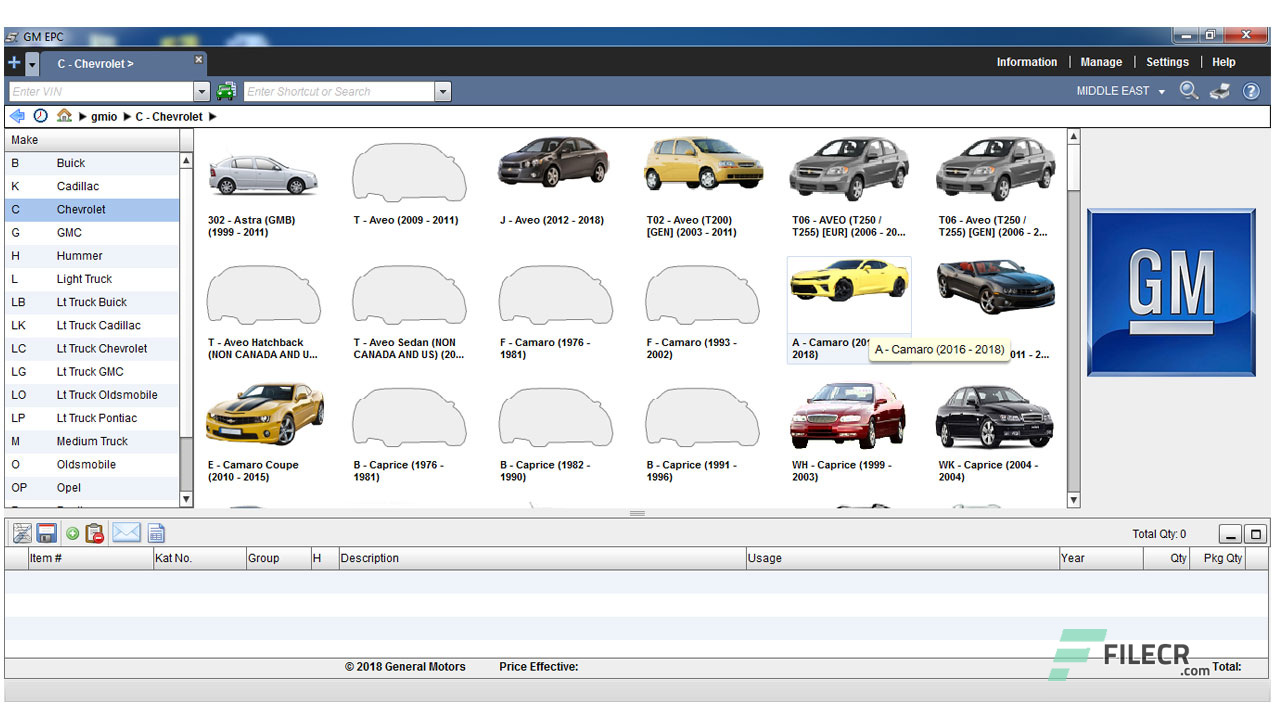Select Lt Truck Buick make
The image size is (1280, 720).
(x=92, y=302)
